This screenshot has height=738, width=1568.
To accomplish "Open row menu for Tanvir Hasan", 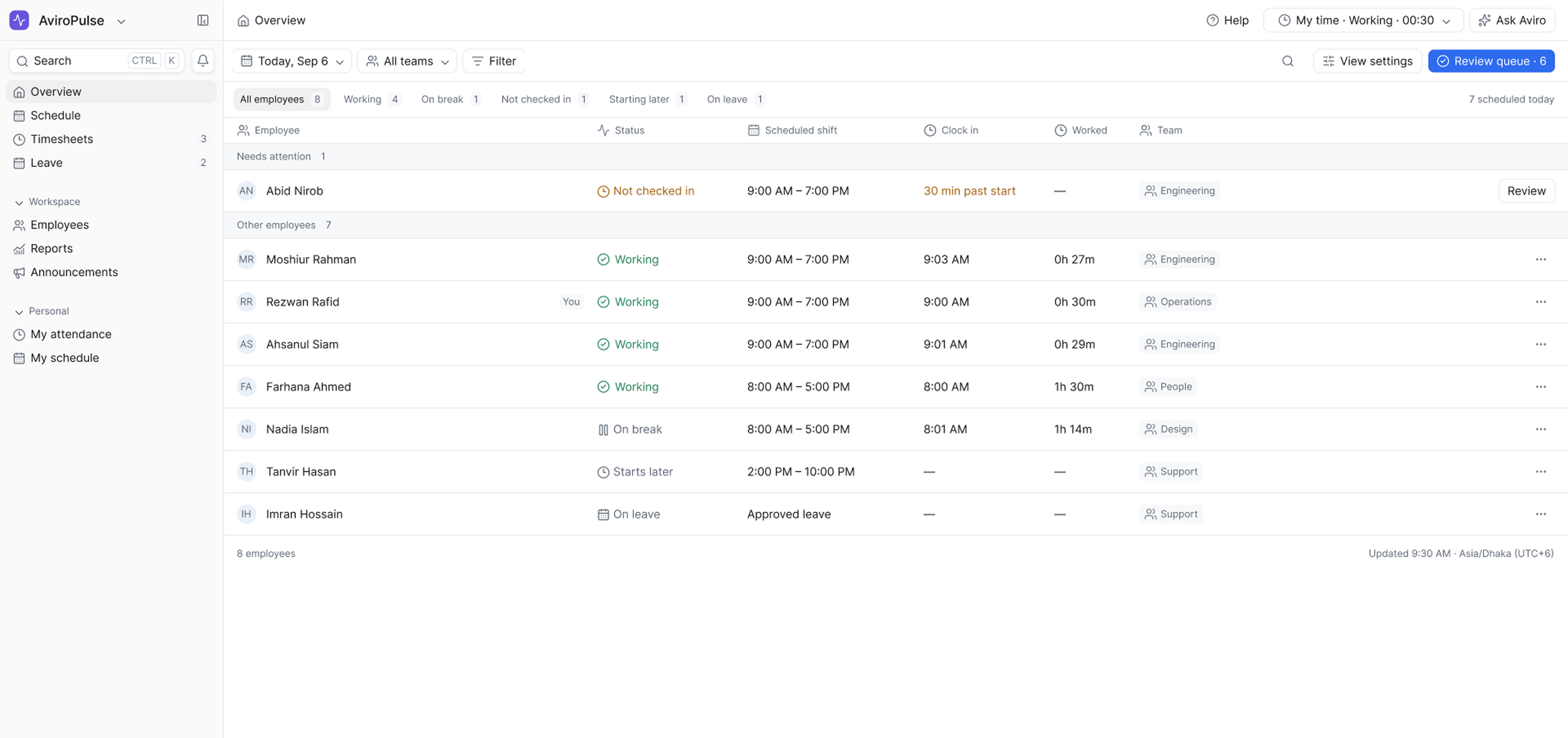I will [x=1541, y=472].
